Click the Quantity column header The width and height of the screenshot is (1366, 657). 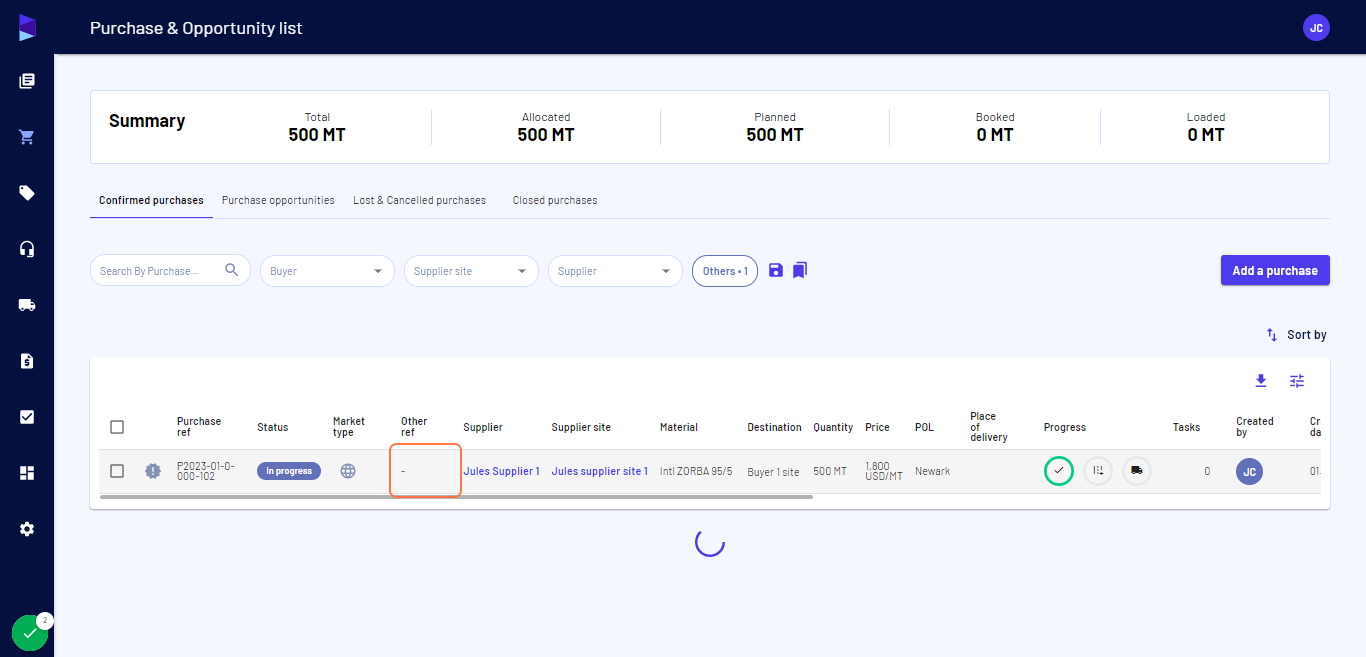(833, 427)
